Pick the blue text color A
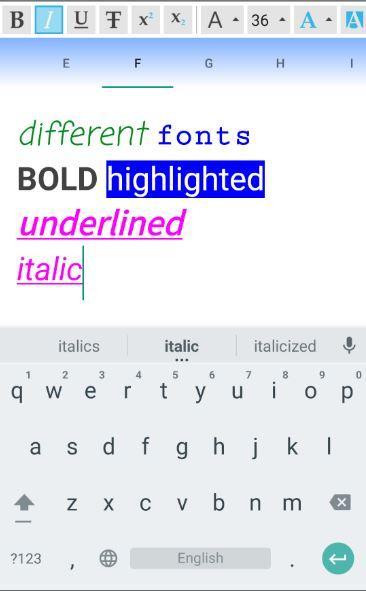This screenshot has width=366, height=591. [x=308, y=20]
